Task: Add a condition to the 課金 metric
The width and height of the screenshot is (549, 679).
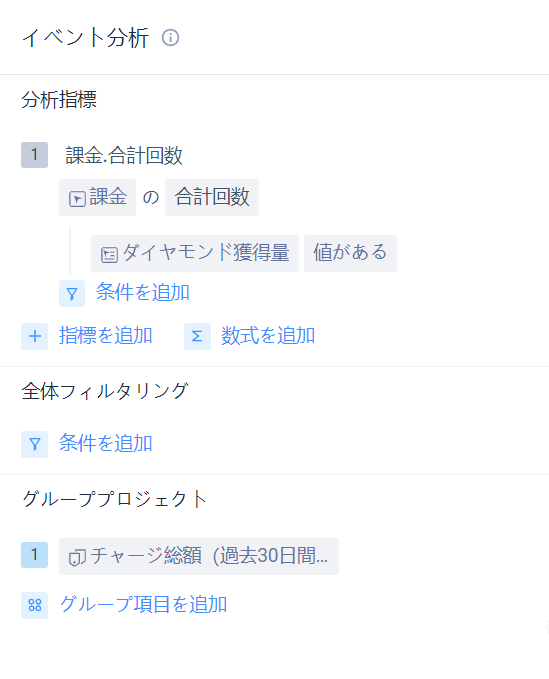Action: pyautogui.click(x=142, y=292)
